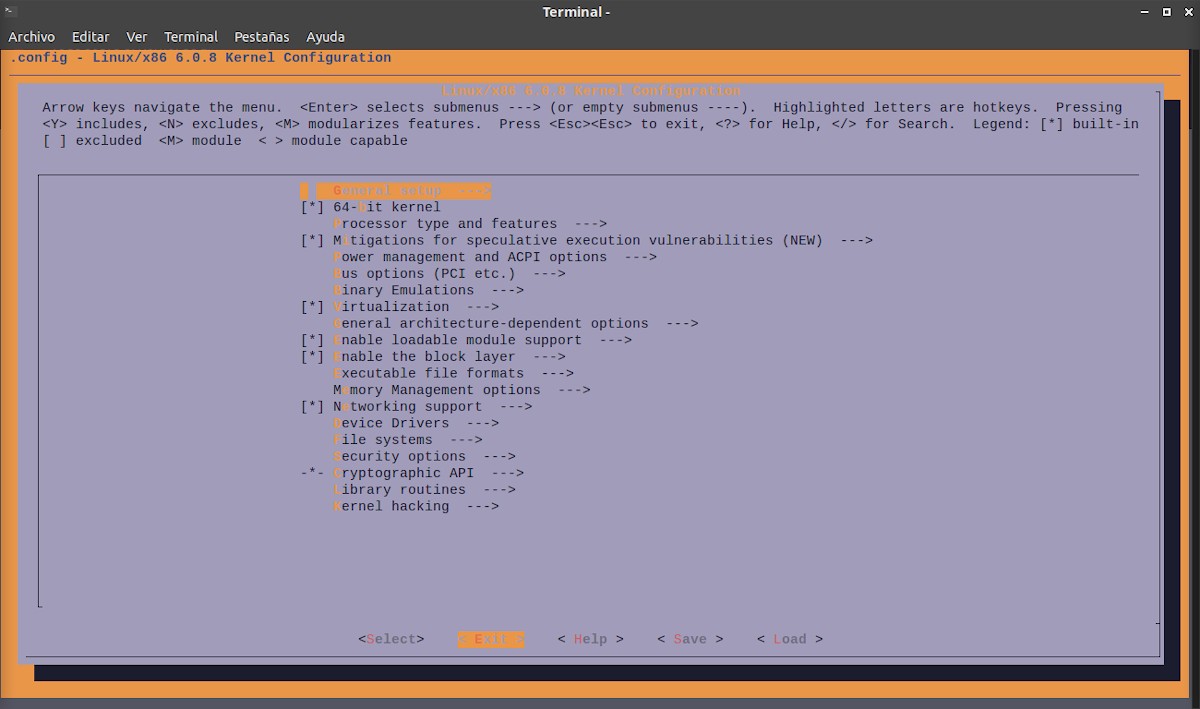Screen dimensions: 1200x709
Task: Click the (NEW) tag on Mitigations row
Action: pos(803,240)
